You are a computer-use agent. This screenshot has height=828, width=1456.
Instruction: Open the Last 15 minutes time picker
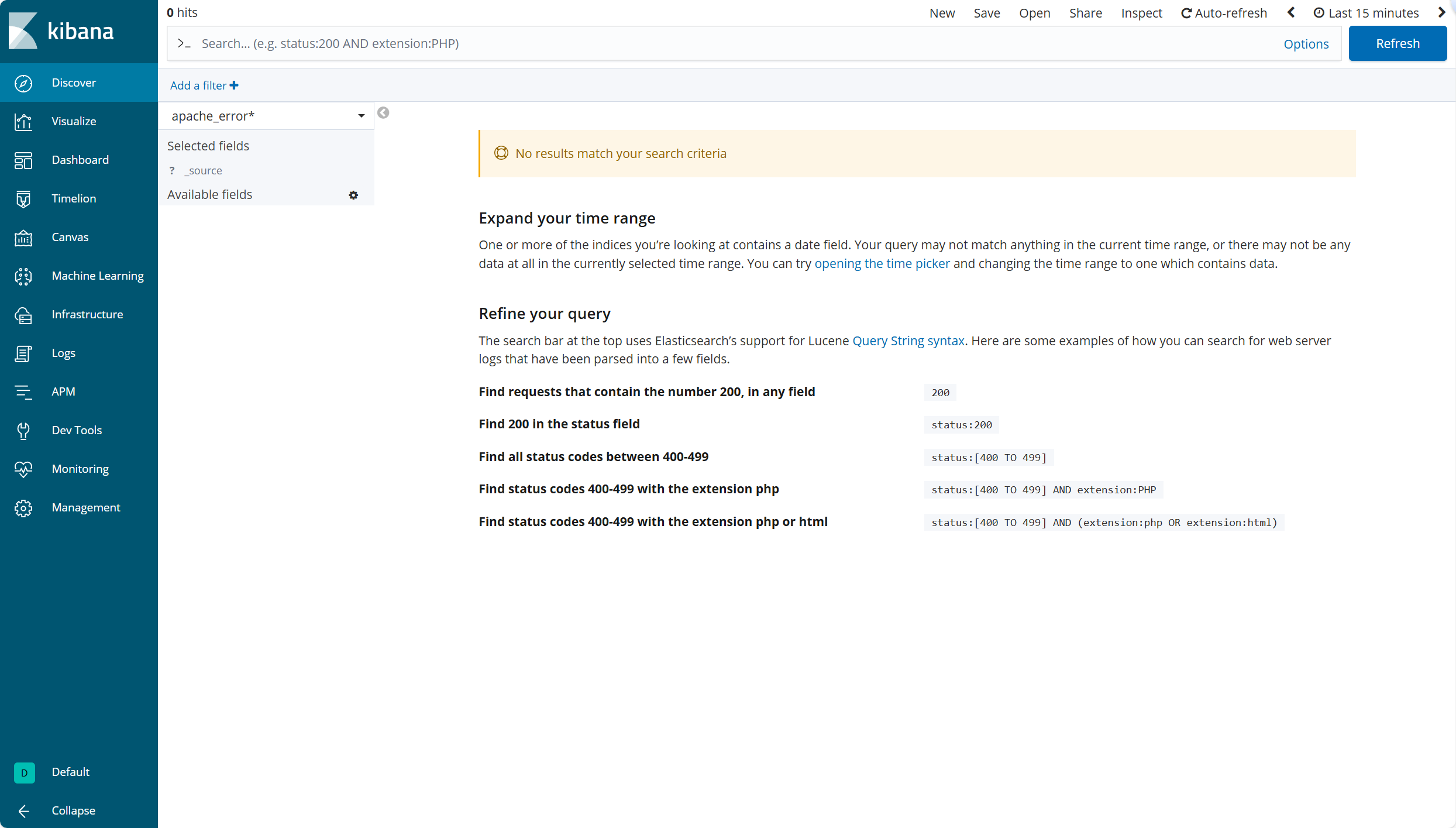click(x=1366, y=13)
